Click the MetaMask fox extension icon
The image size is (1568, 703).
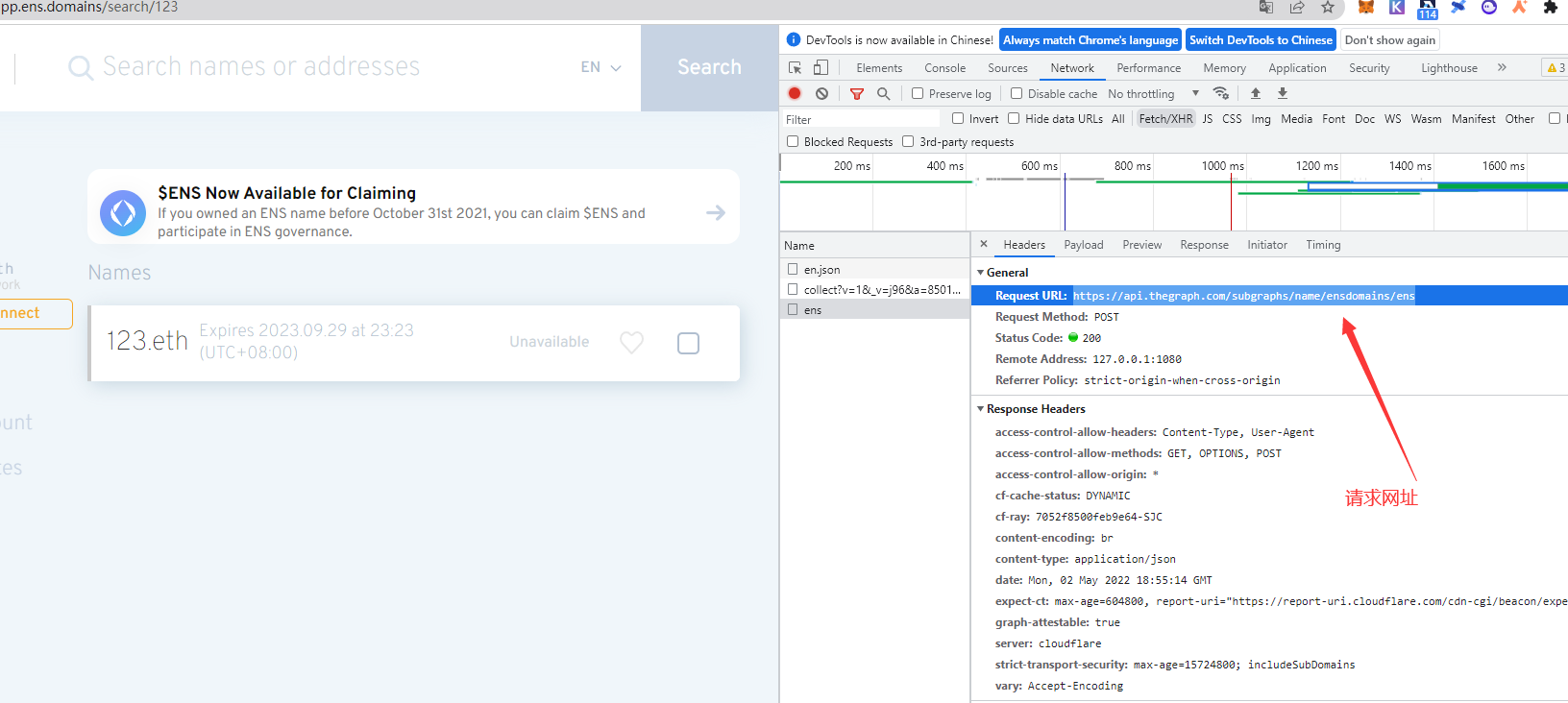[x=1365, y=8]
